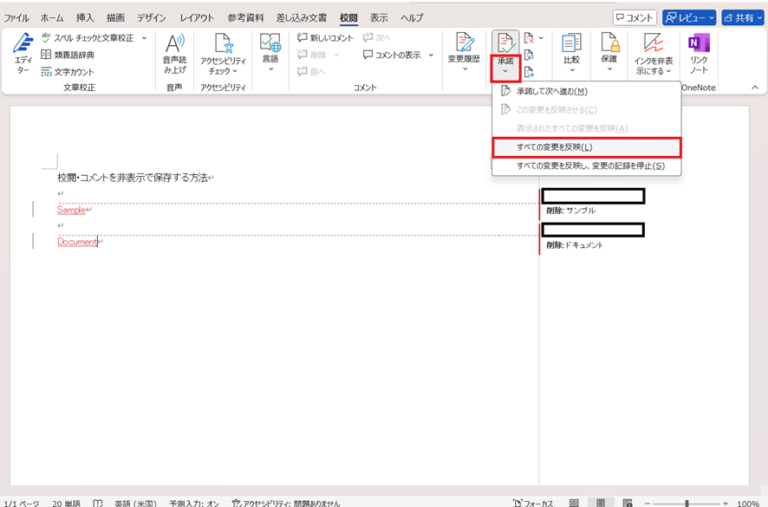This screenshot has height=507, width=768.
Task: Adjust the zoom slider in status bar
Action: [x=690, y=503]
